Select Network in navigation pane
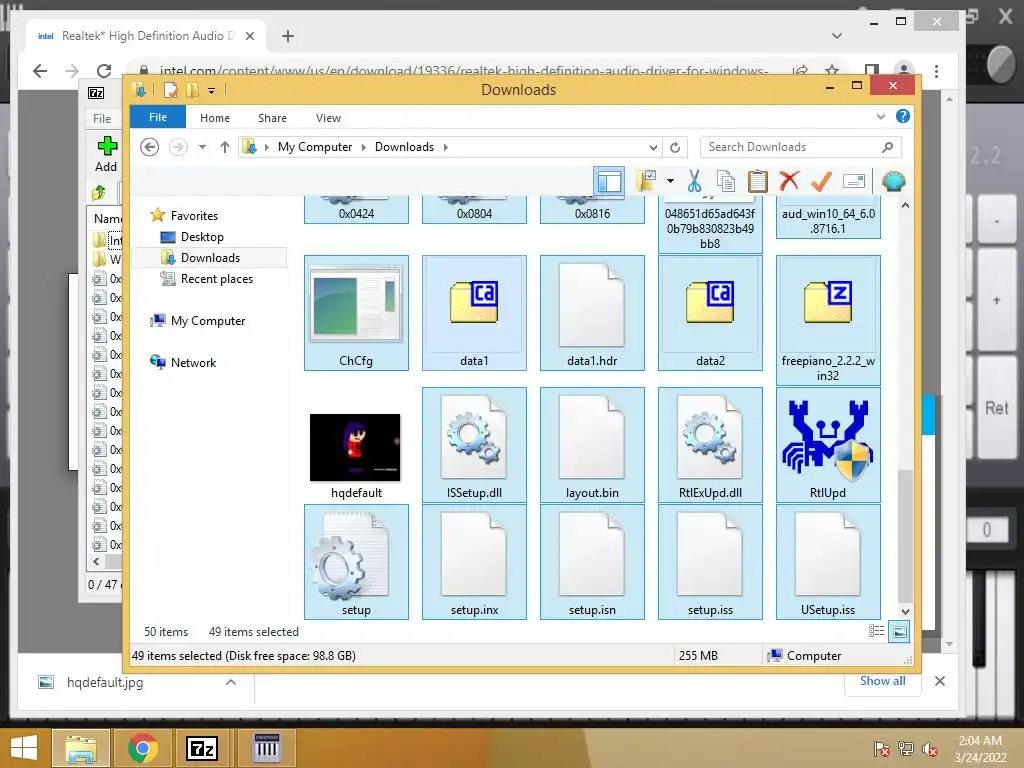This screenshot has width=1024, height=768. click(193, 362)
